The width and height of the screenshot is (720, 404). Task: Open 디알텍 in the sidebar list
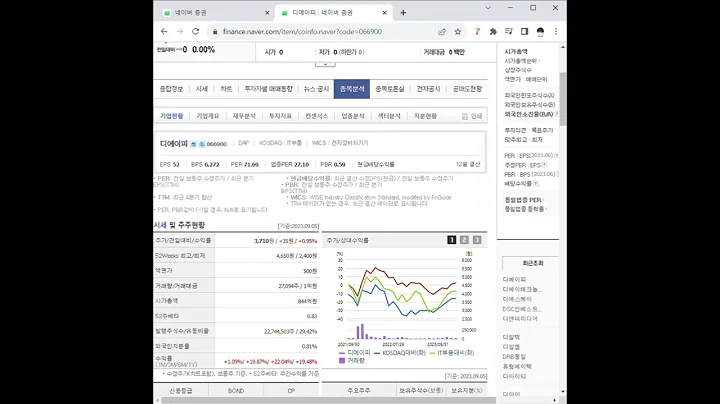pyautogui.click(x=511, y=337)
